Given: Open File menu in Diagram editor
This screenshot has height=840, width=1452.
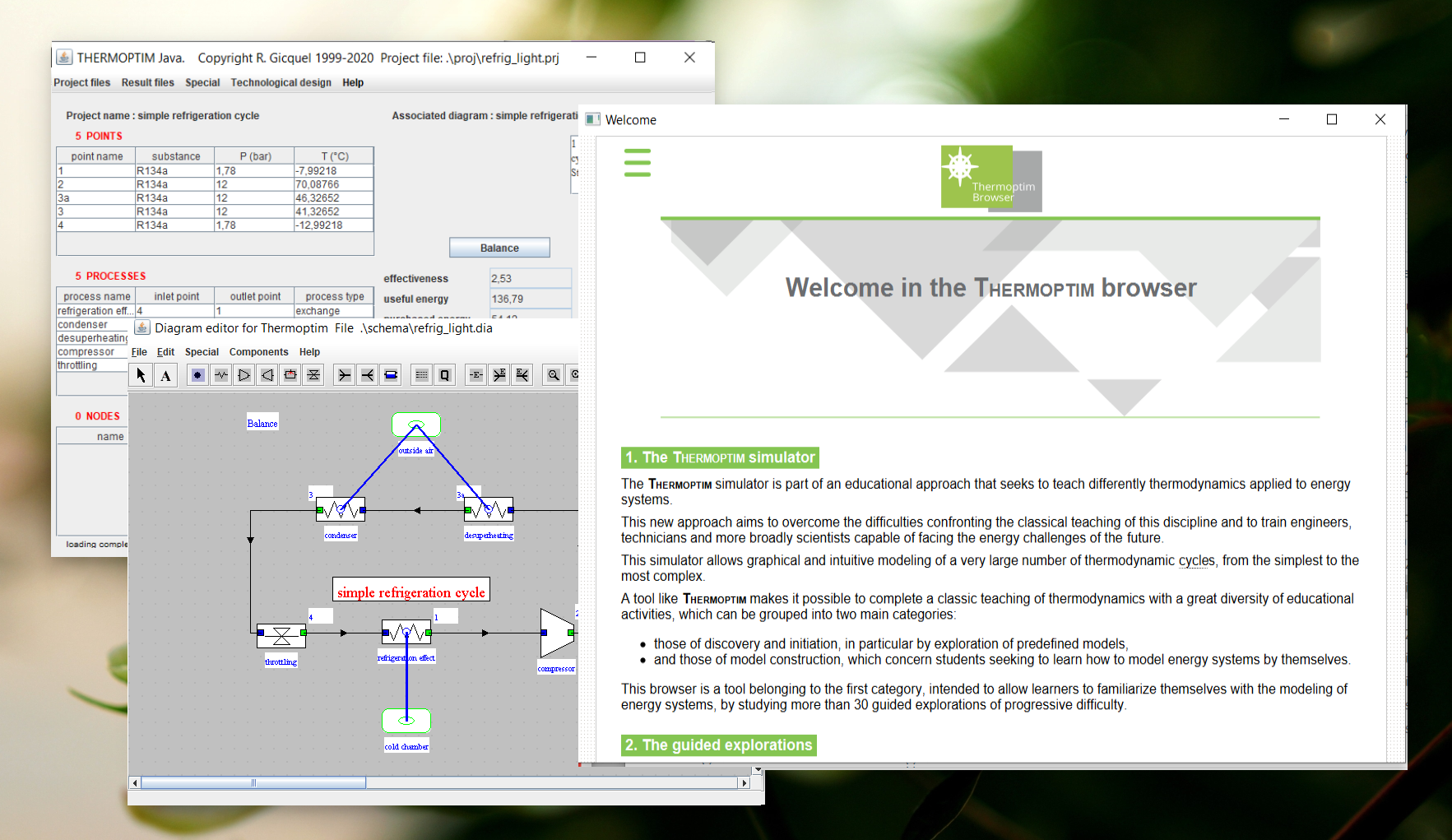Looking at the screenshot, I should pyautogui.click(x=139, y=351).
